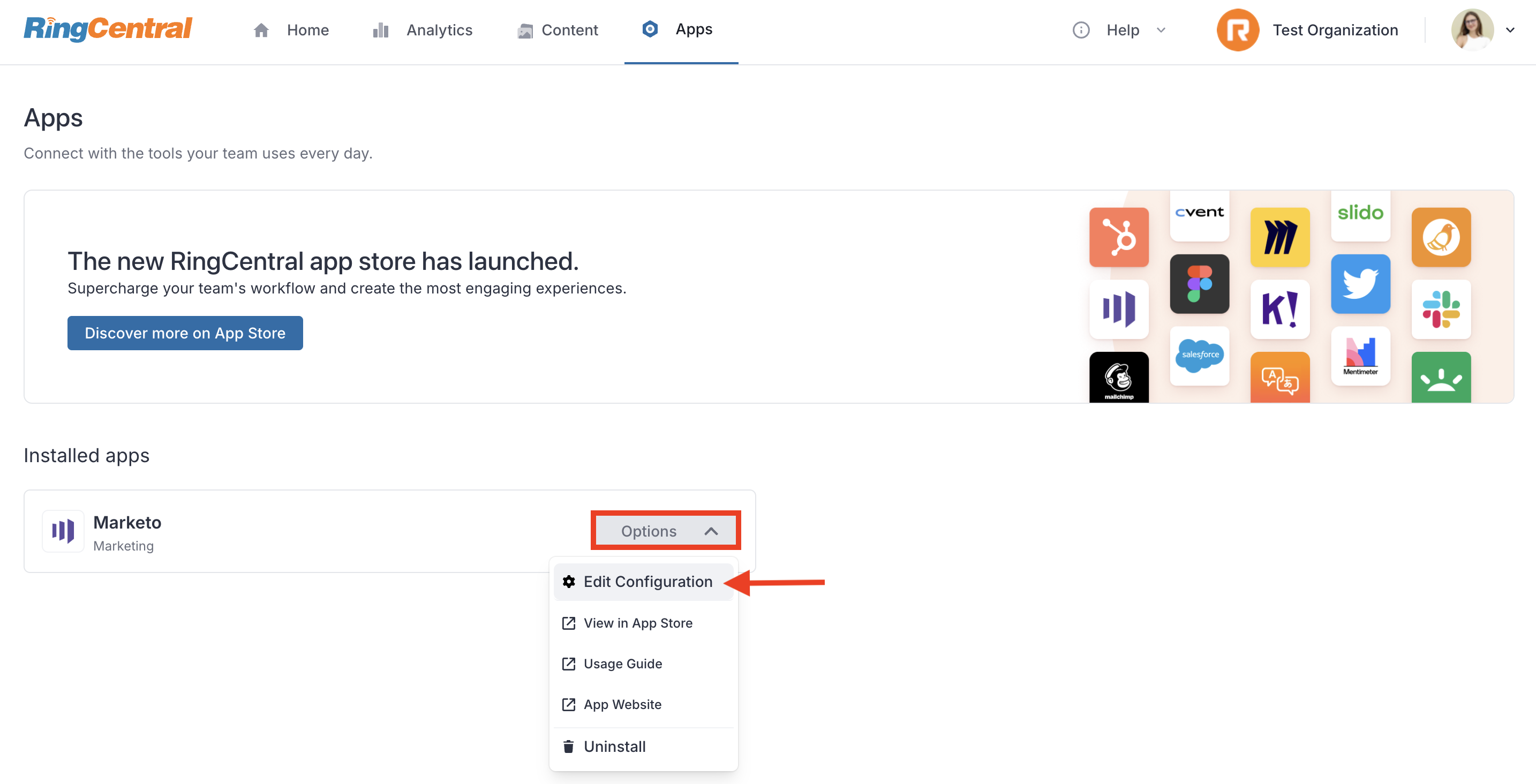Expand the Help dropdown menu
The width and height of the screenshot is (1536, 784).
click(x=1119, y=31)
